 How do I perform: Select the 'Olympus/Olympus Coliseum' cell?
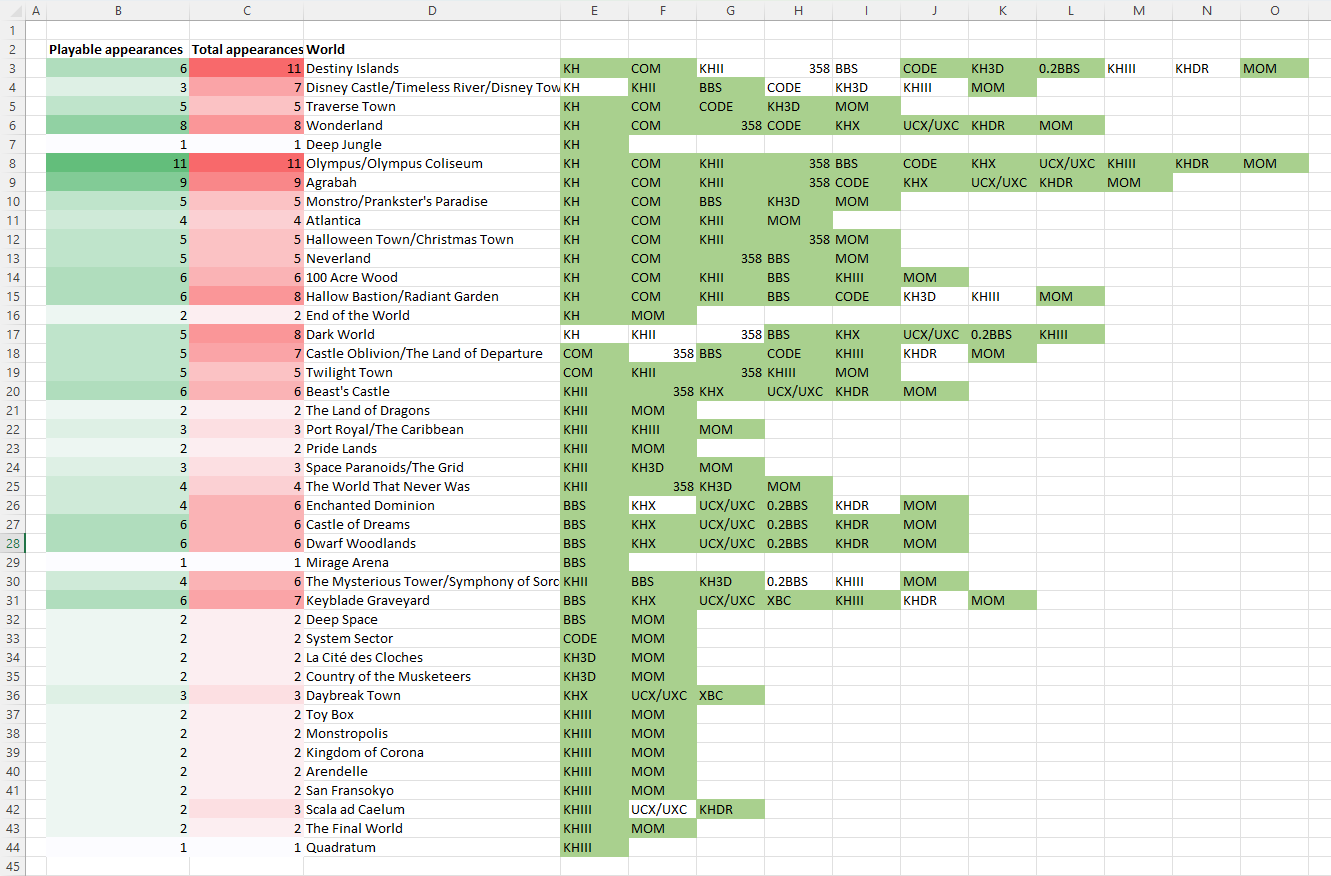tap(432, 163)
